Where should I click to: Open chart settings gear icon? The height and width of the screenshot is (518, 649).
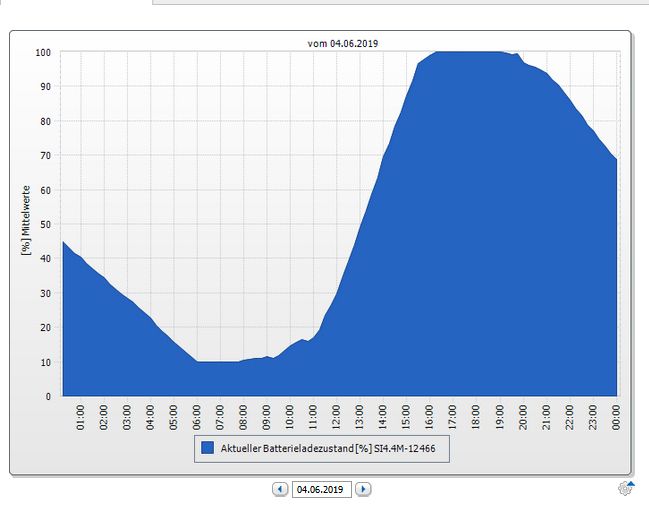[626, 488]
